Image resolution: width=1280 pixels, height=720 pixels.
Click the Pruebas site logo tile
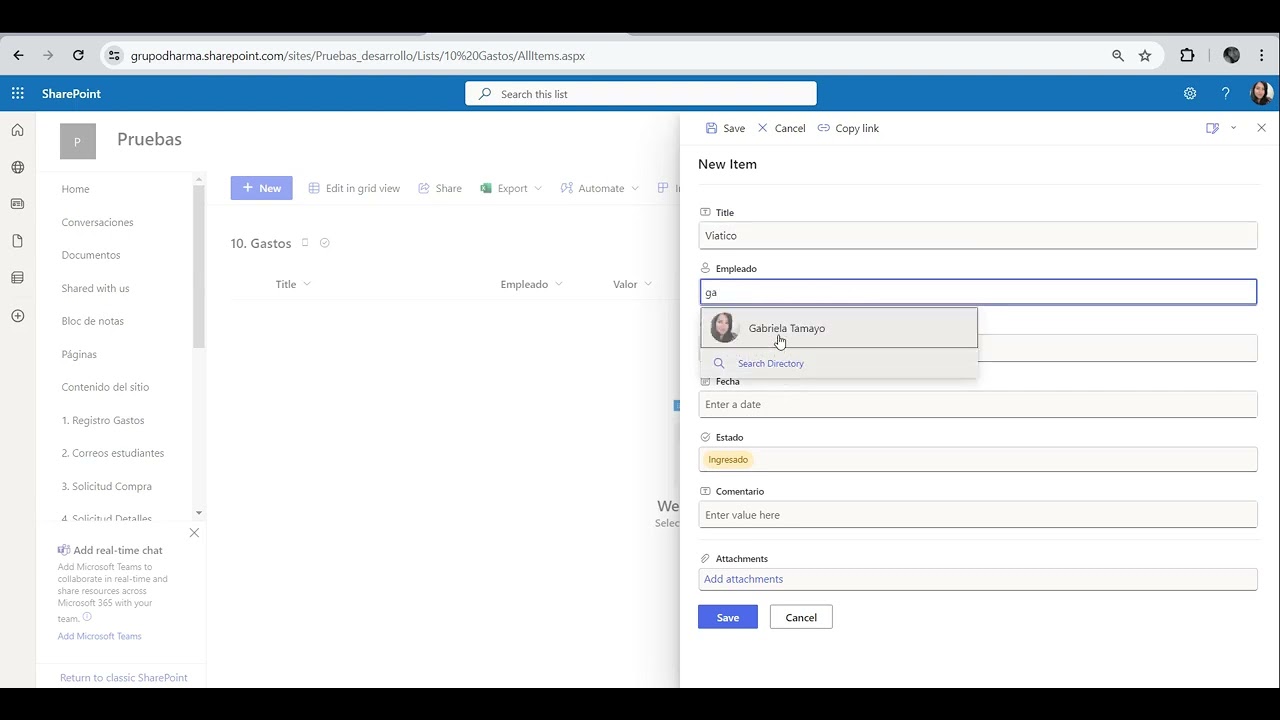pos(78,142)
